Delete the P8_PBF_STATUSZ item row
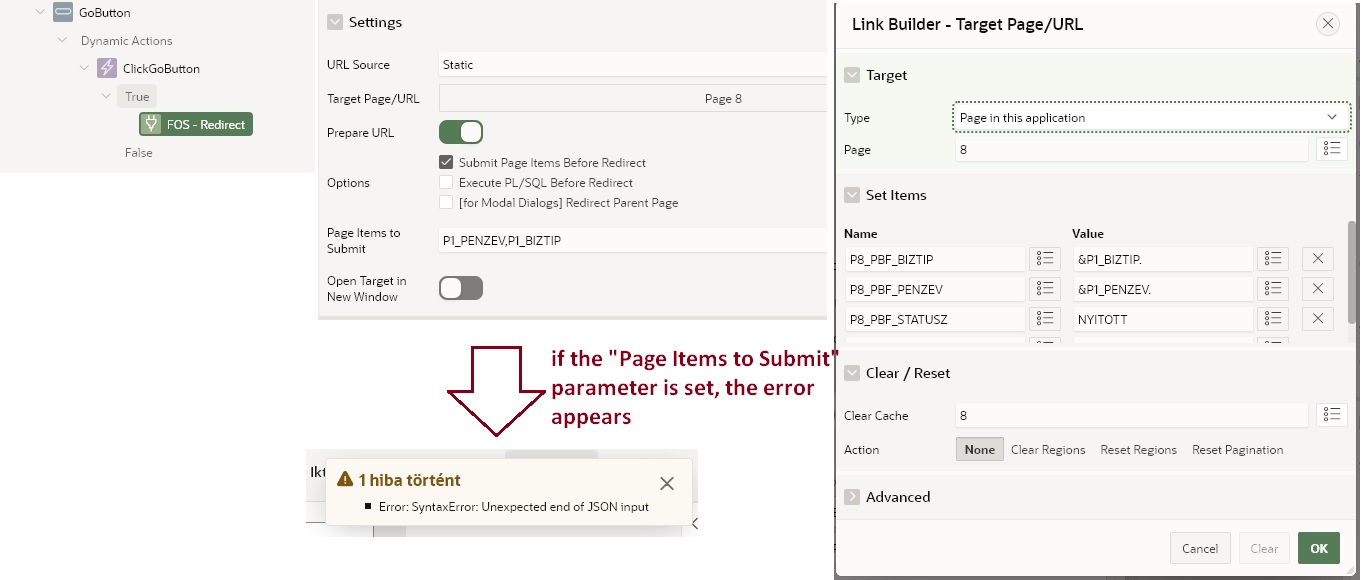 [x=1317, y=319]
